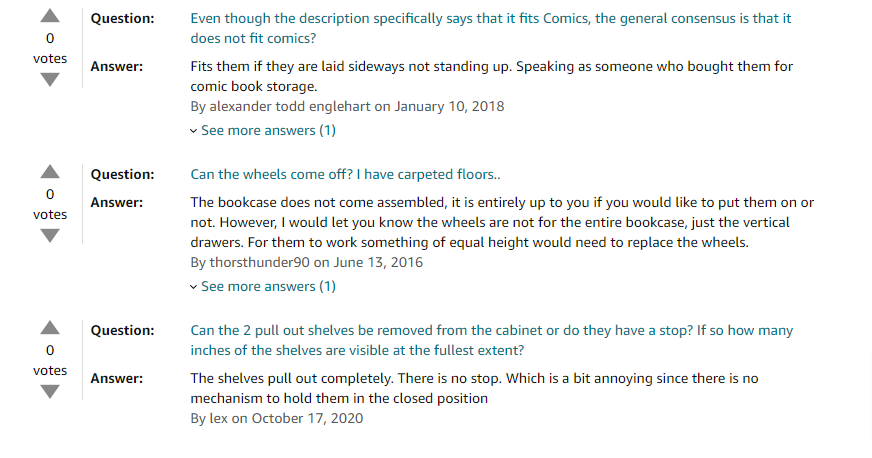Open 'Can the wheels come off?' question
The height and width of the screenshot is (458, 872).
[345, 175]
